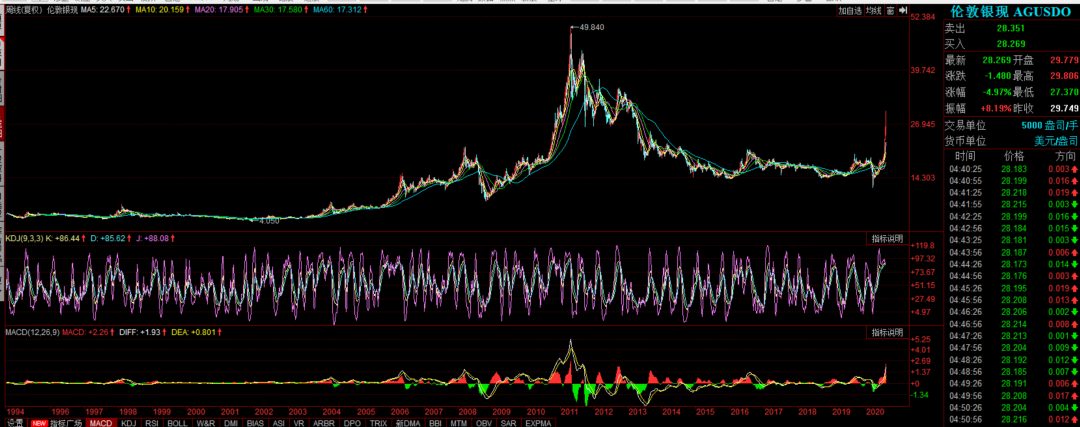Click the DIFF: +1.93 MACD value

point(139,333)
